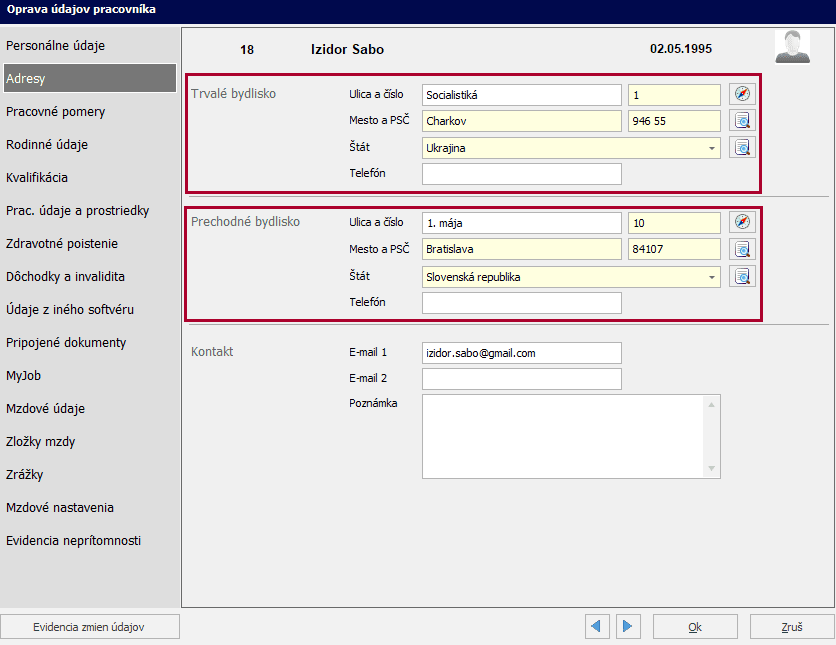Go to next employee with right arrow
This screenshot has height=645, width=836.
click(x=628, y=626)
